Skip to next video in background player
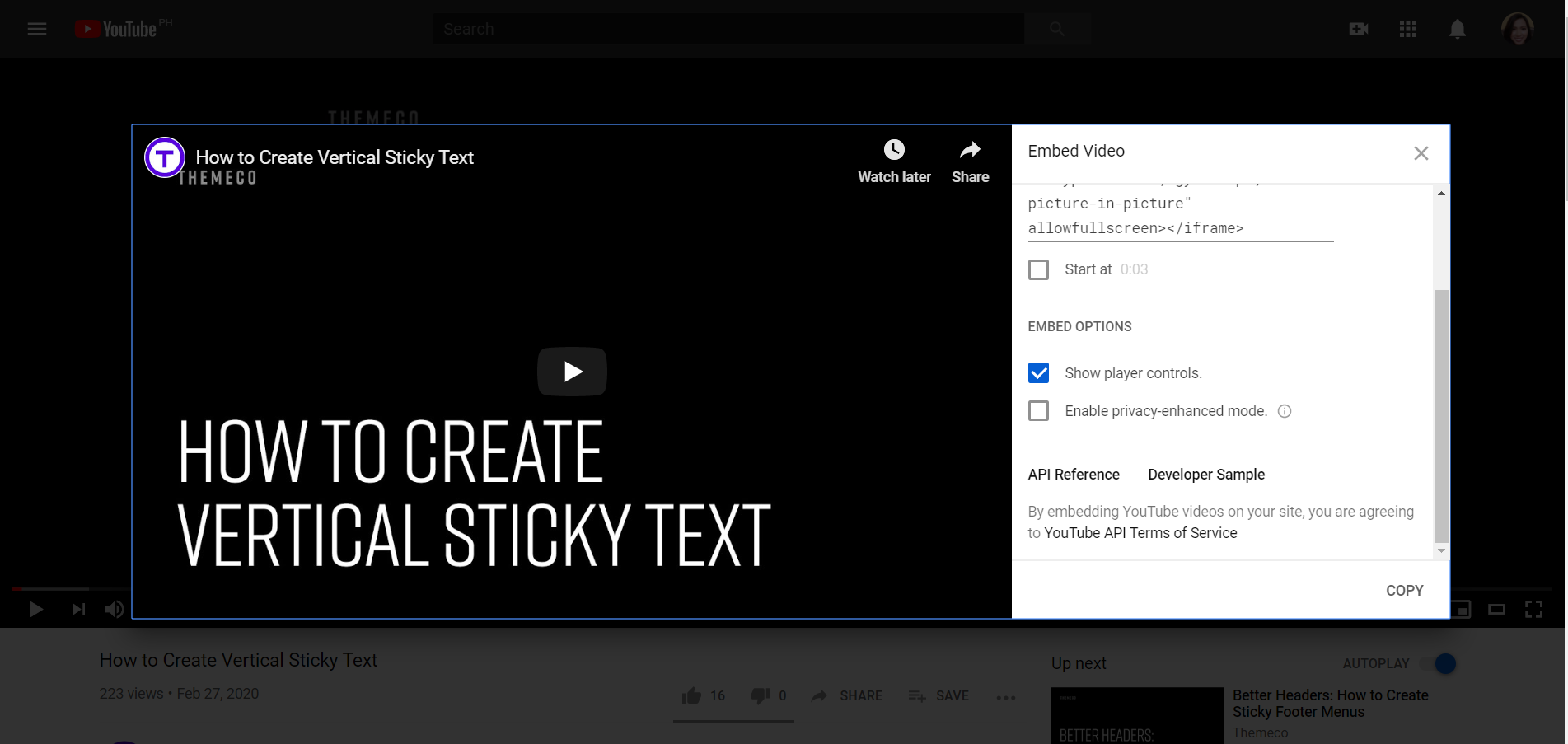The image size is (1568, 744). pyautogui.click(x=78, y=609)
